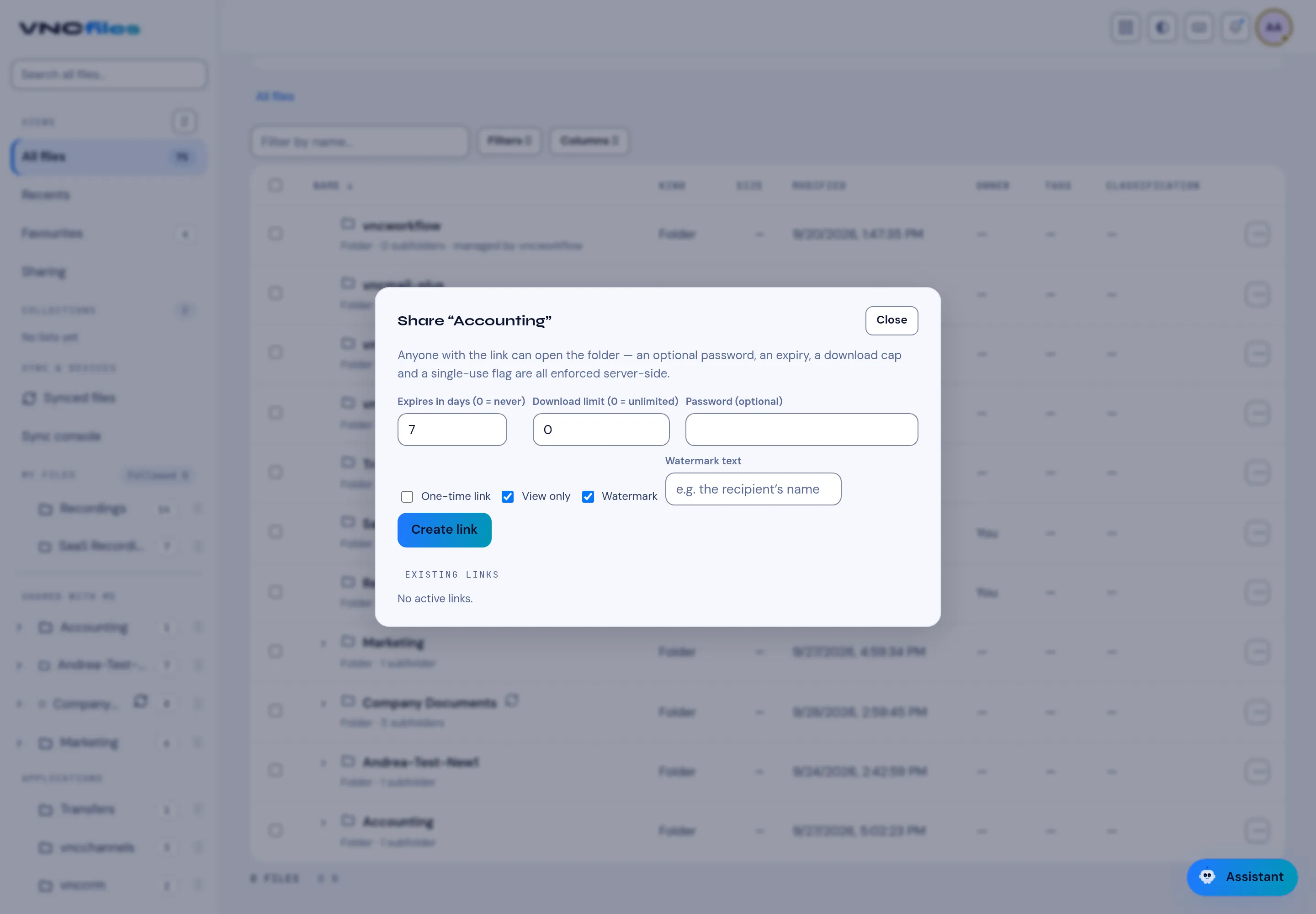Click the Watermark text input
The image size is (1316, 914).
[753, 489]
